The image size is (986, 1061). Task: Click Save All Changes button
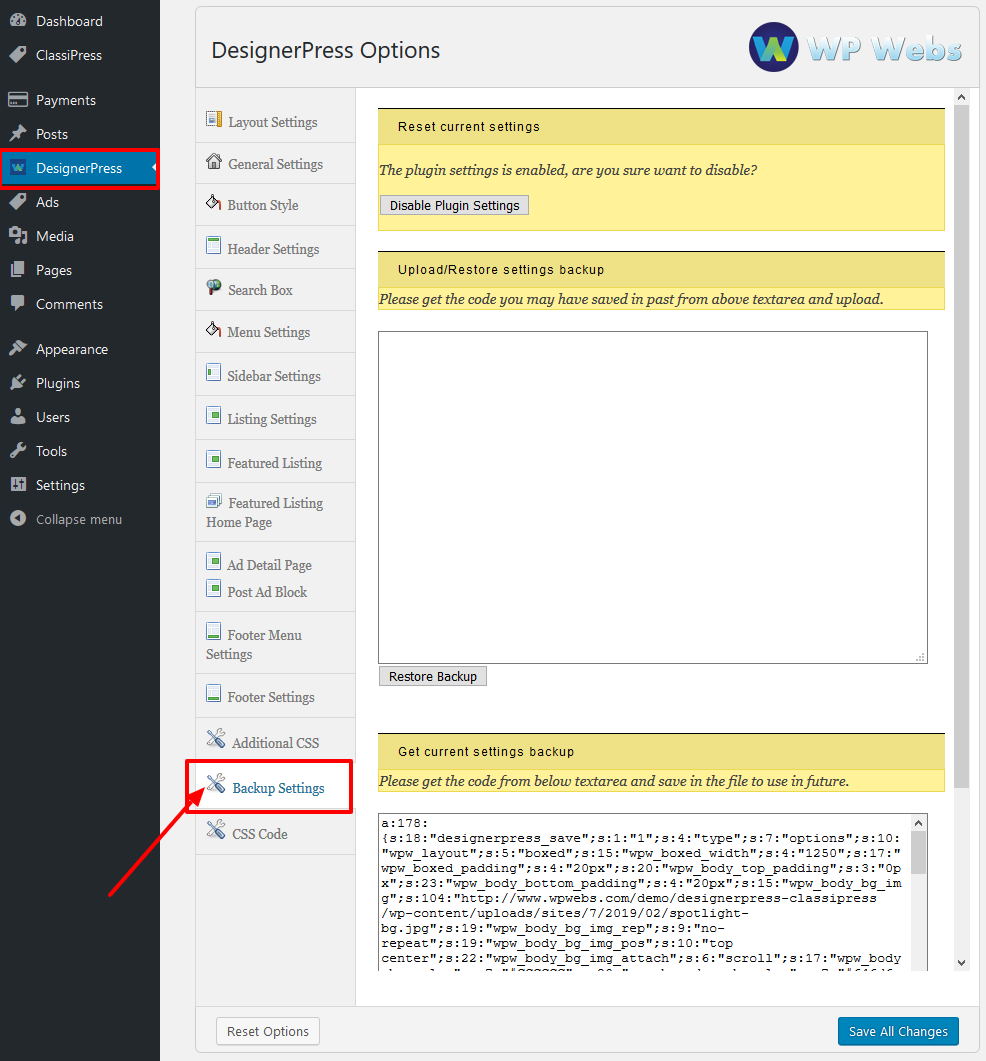(x=898, y=1031)
